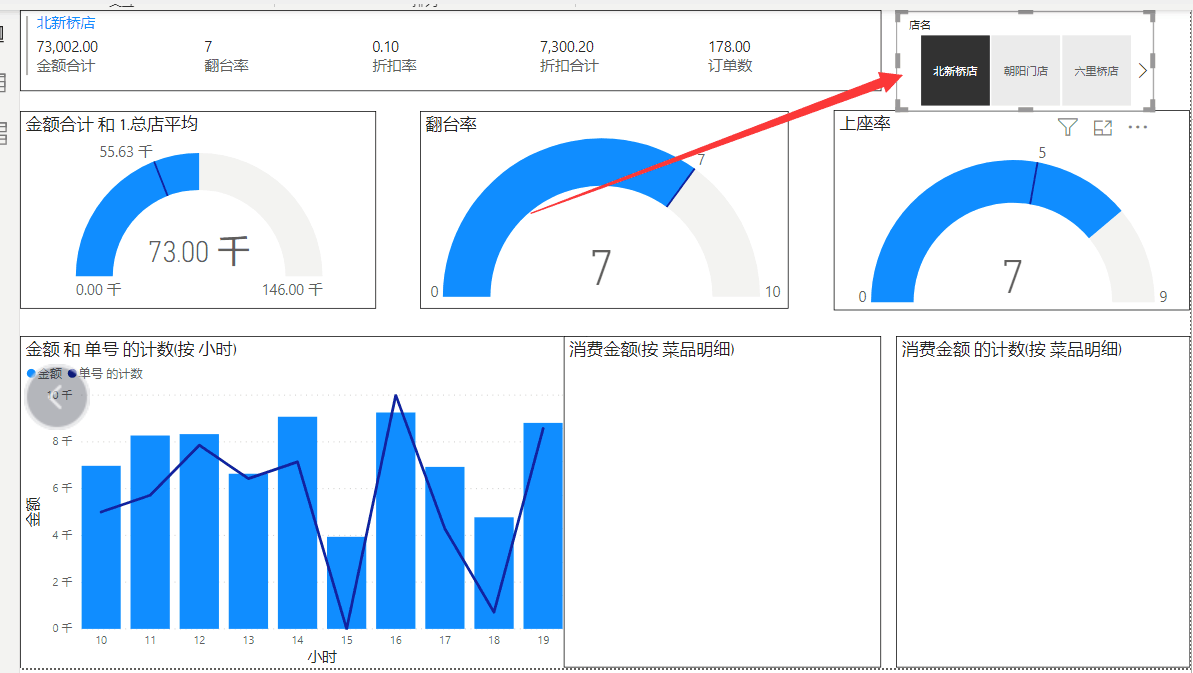The image size is (1193, 673).
Task: Click the 消费金额 的计数(按 菜品明细) visual title
Action: click(x=1012, y=349)
